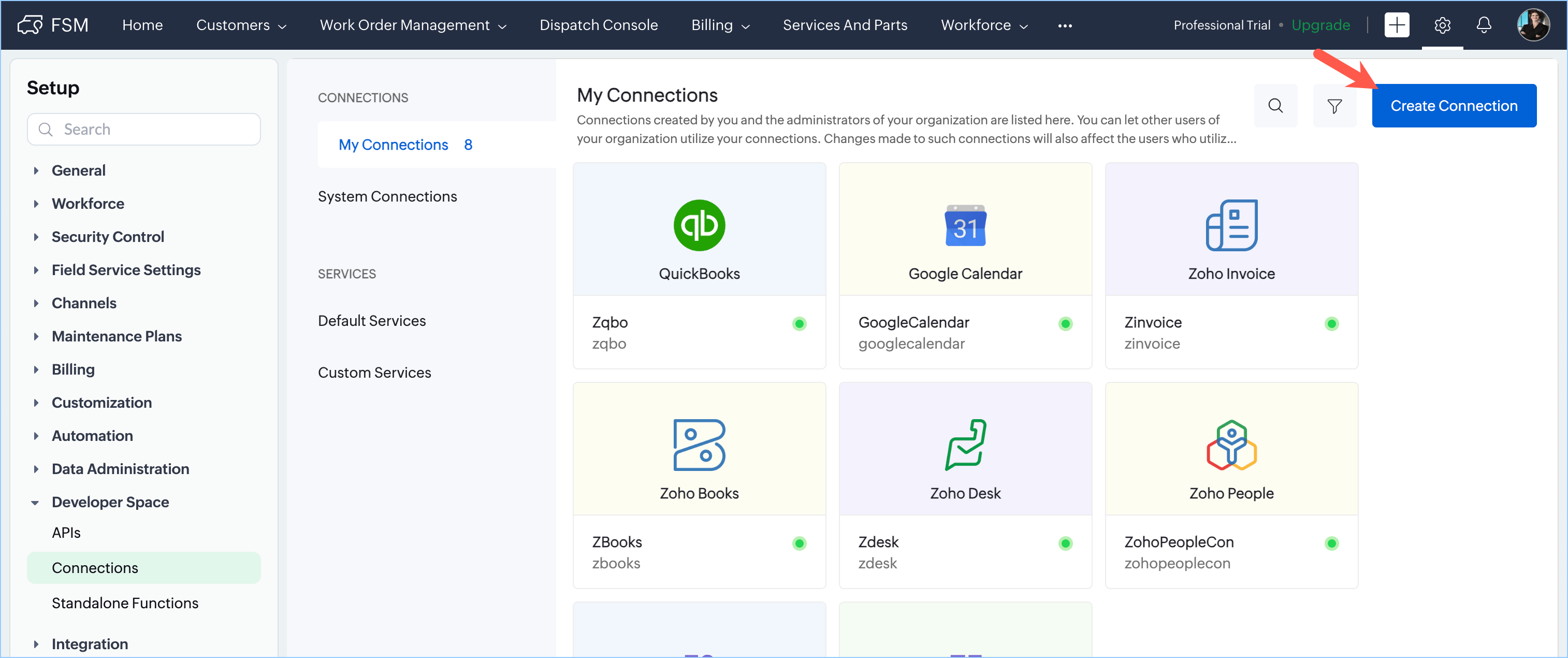Switch to System Connections tab
Screen dimensions: 1568x658
click(387, 196)
